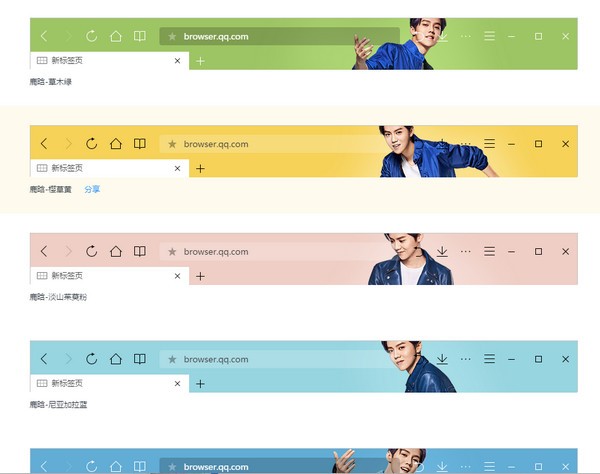This screenshot has height=474, width=600.
Task: Click browser.qq.com address bar in green theme
Action: pos(270,36)
